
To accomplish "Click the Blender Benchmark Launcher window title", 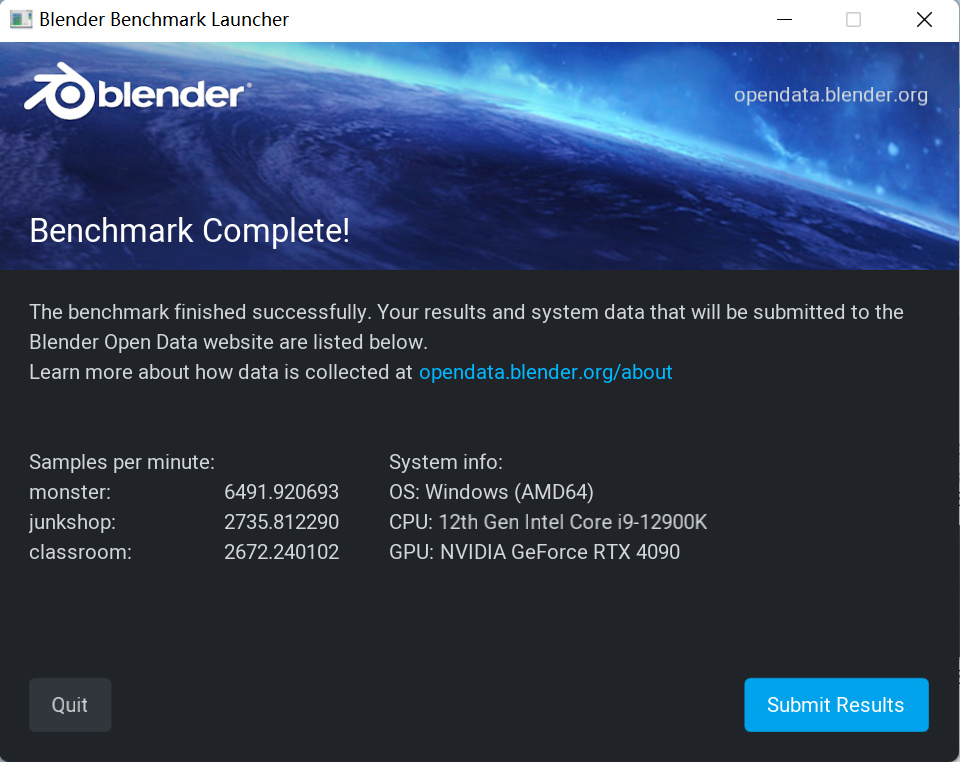I will 164,20.
